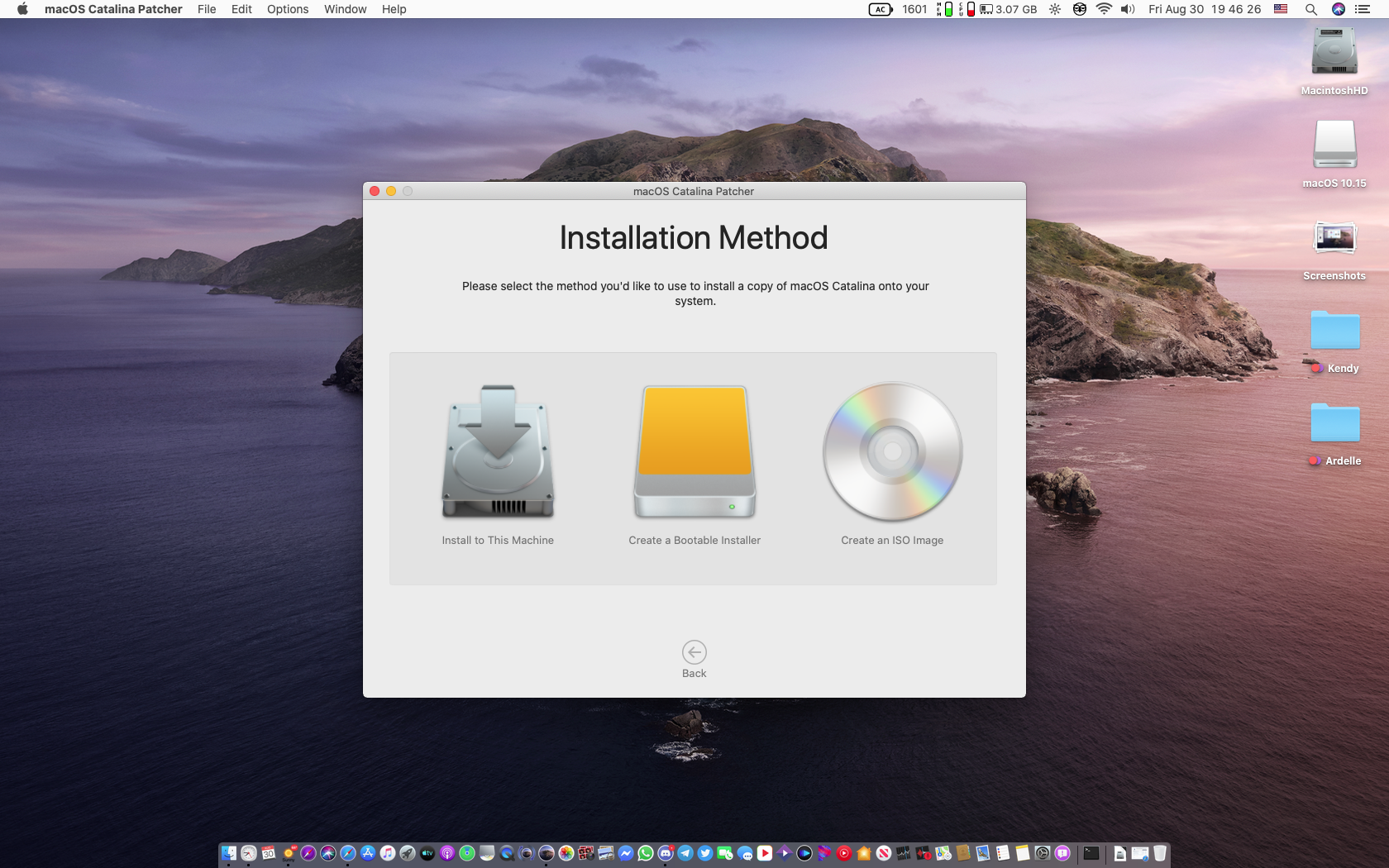
Task: Open Stocks app from the Dock
Action: click(x=903, y=853)
